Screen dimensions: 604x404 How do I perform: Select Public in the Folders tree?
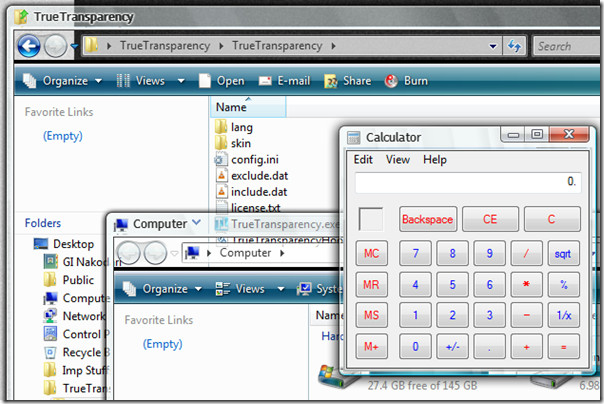pyautogui.click(x=69, y=280)
